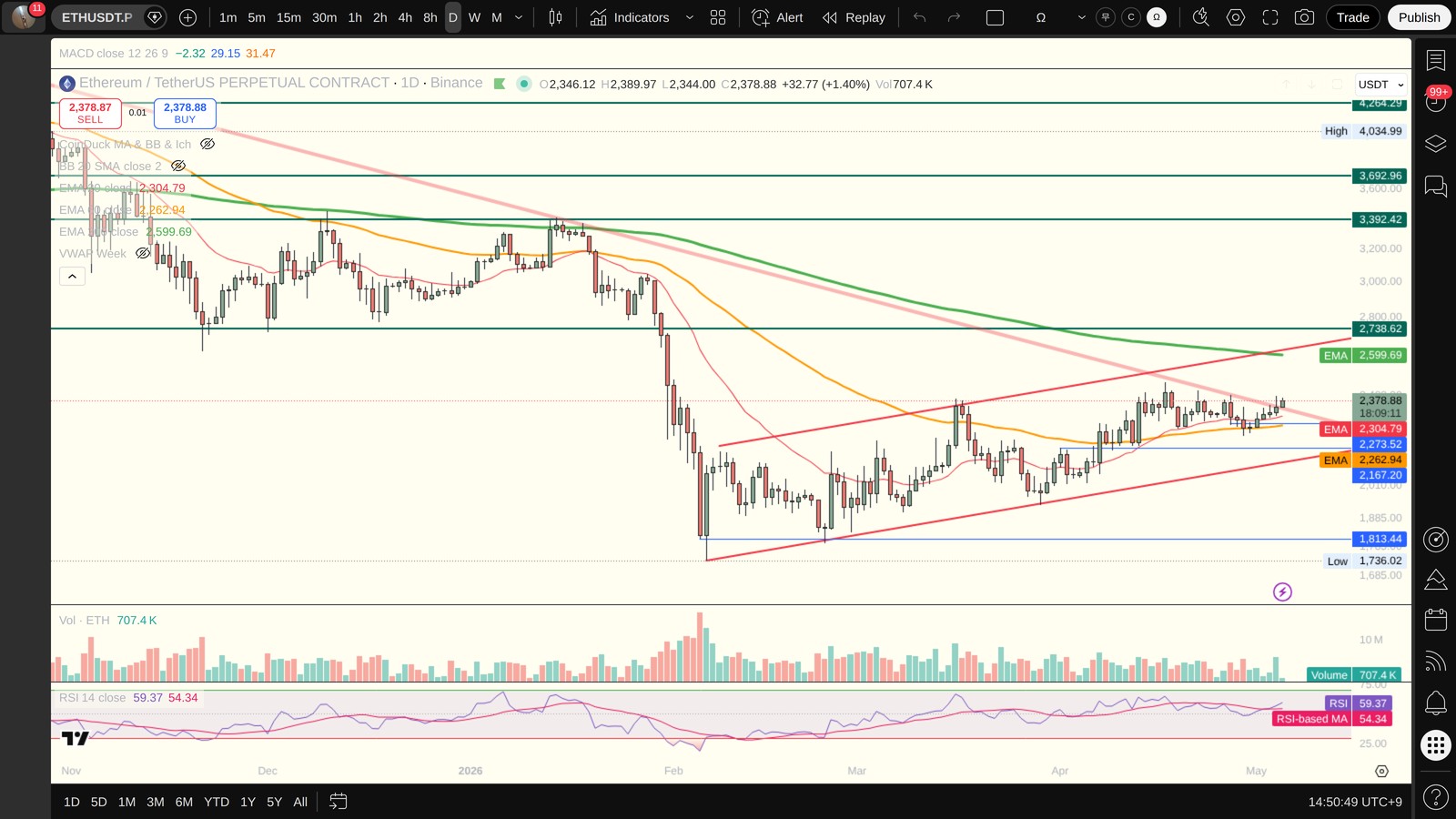Open the economic calendar icon

[x=1436, y=620]
